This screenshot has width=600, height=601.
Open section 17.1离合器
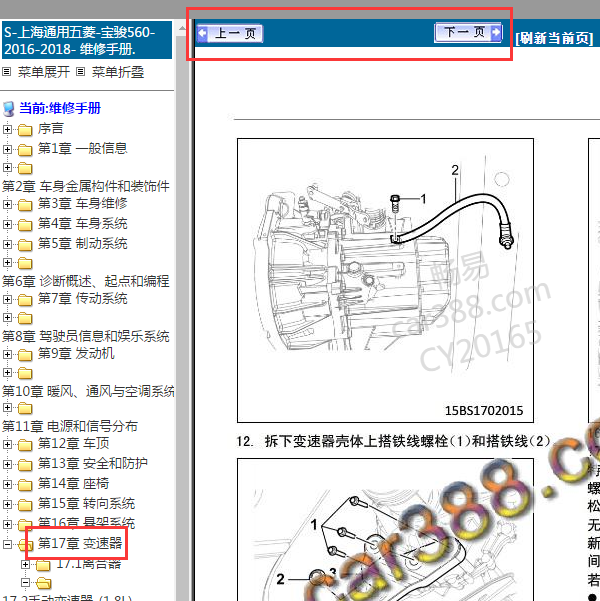89,564
